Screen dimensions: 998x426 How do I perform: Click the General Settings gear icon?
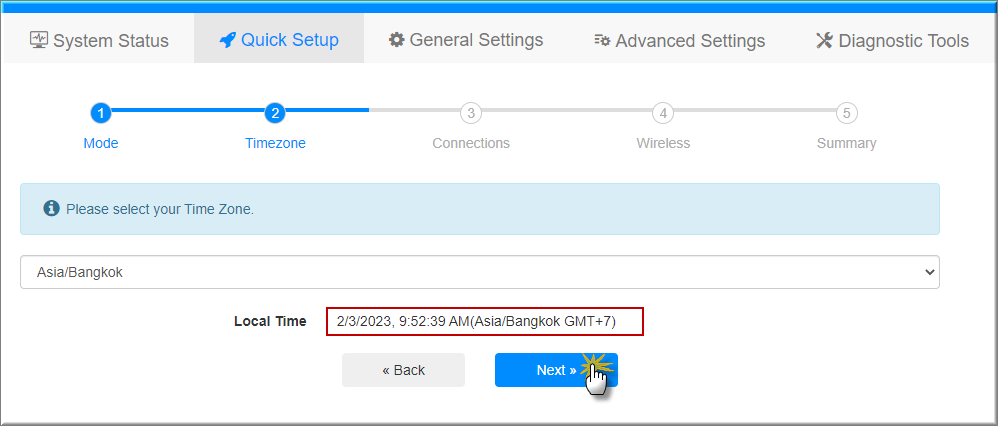pos(397,40)
